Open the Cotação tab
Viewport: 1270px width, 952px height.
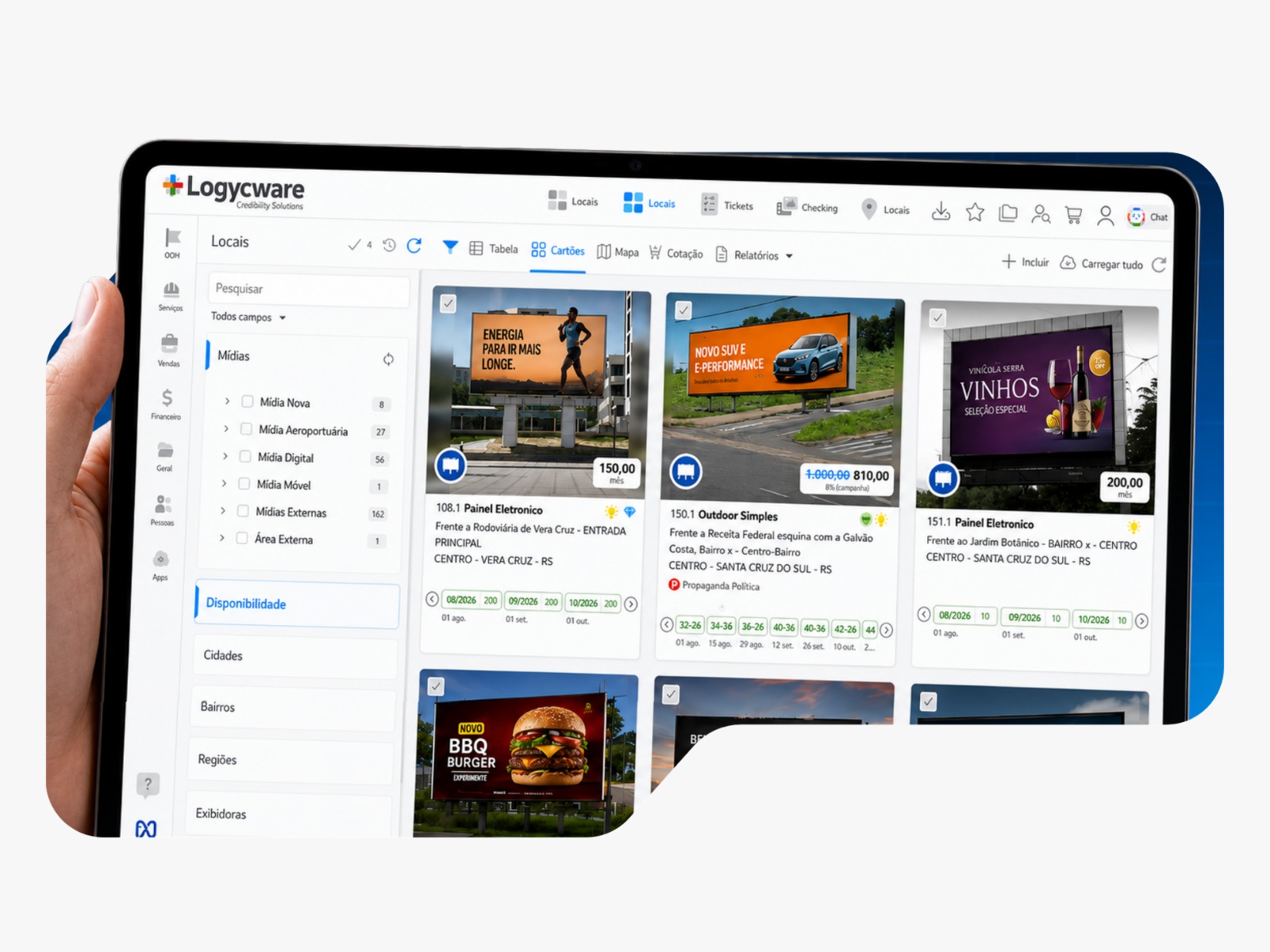pyautogui.click(x=676, y=253)
